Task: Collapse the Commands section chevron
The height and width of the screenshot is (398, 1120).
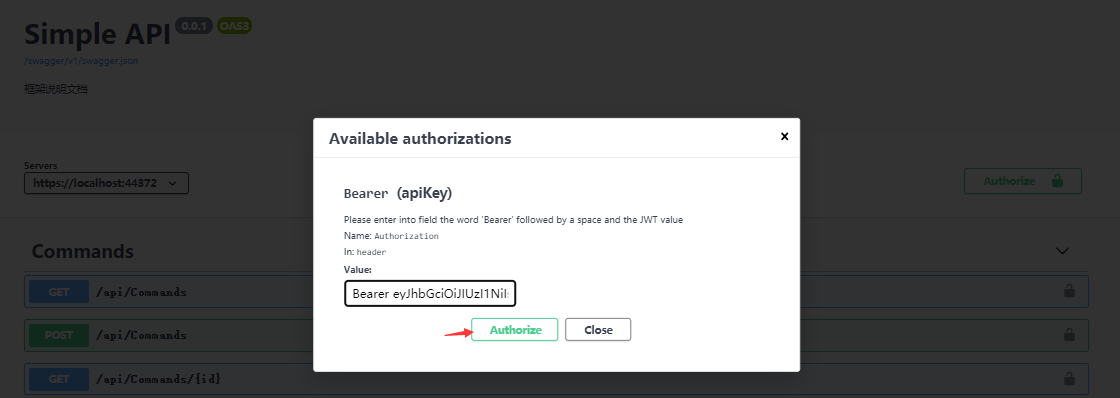Action: pyautogui.click(x=1062, y=251)
